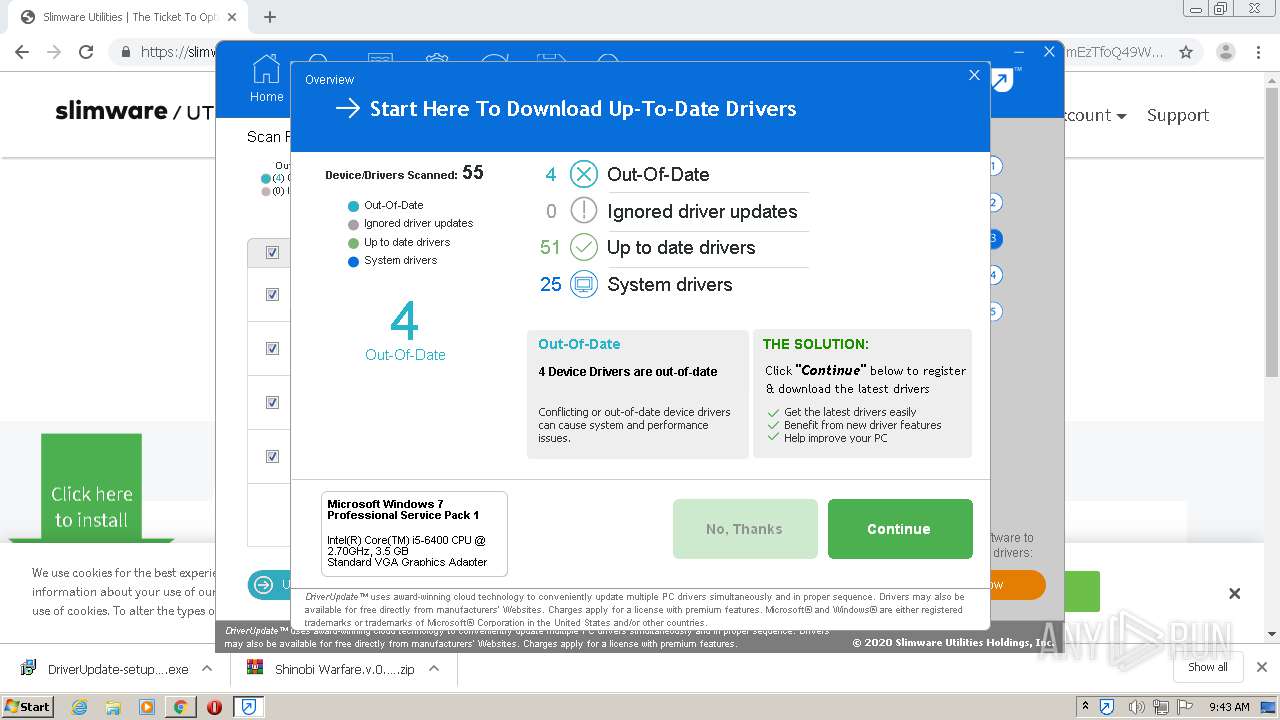Click the clock showing 9:43 AM
Screen dimensions: 1280x720
1229,707
